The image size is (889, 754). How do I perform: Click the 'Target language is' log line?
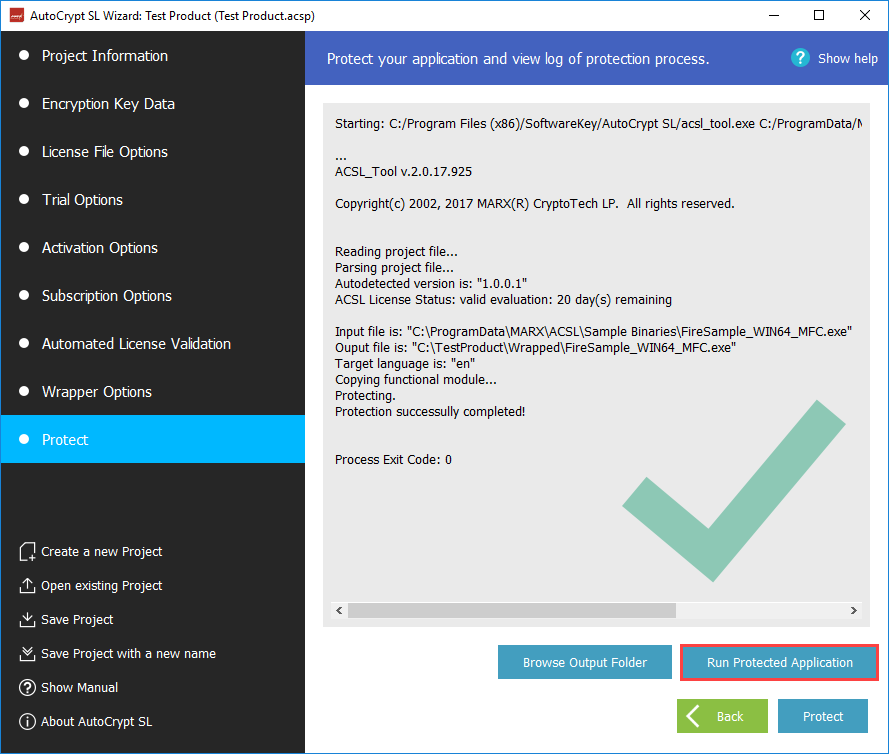[x=405, y=363]
